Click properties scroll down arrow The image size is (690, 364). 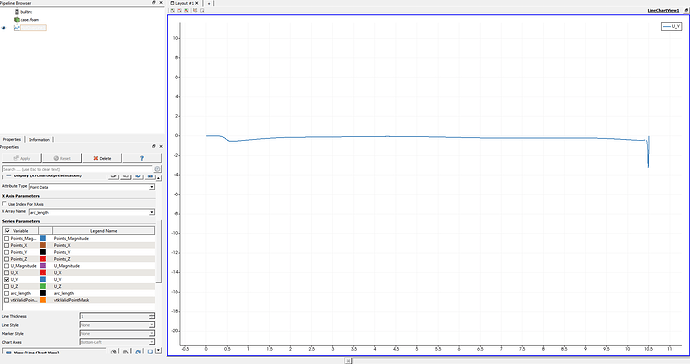158,351
